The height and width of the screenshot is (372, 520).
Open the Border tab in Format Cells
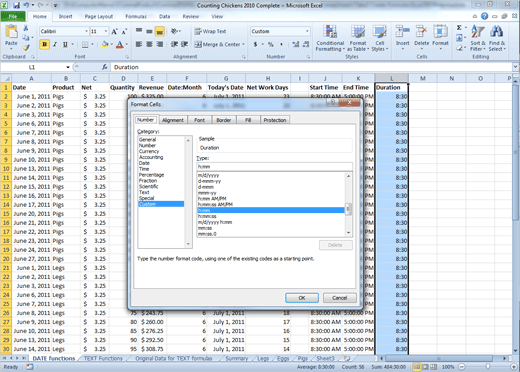[x=223, y=120]
